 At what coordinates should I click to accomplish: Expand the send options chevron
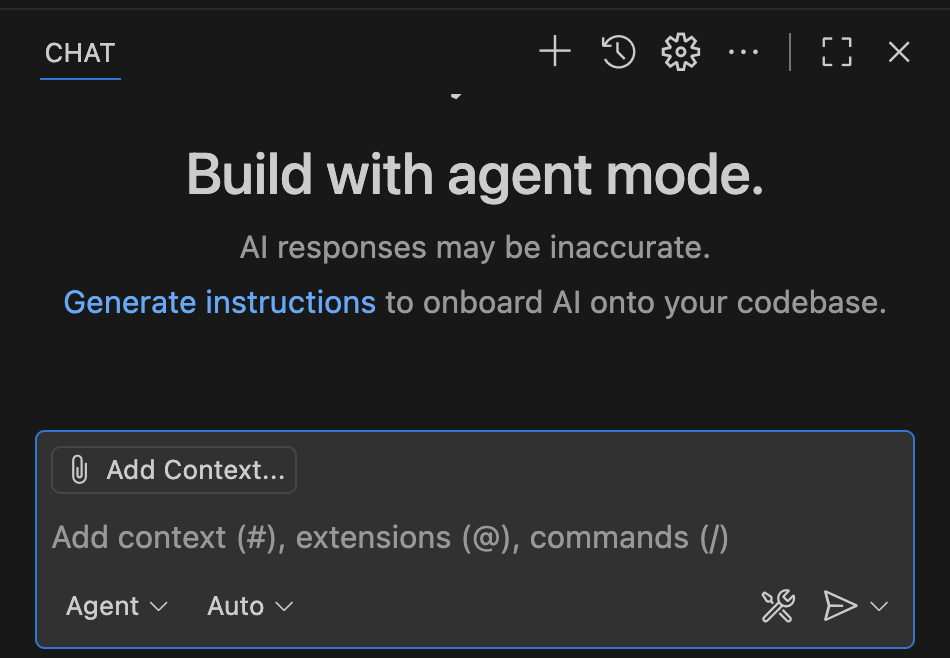pyautogui.click(x=879, y=606)
